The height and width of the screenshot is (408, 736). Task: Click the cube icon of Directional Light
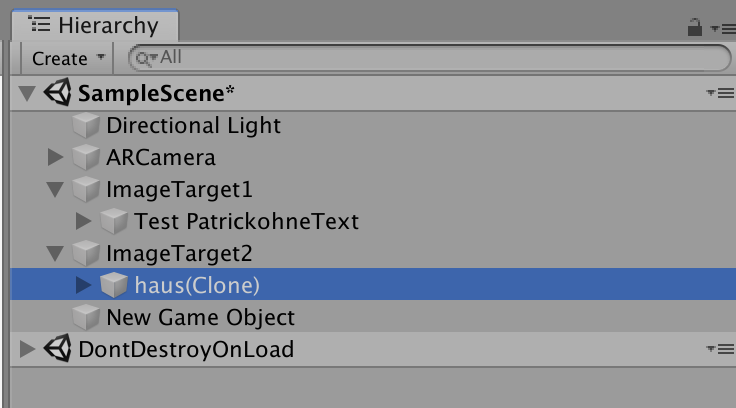tap(86, 126)
